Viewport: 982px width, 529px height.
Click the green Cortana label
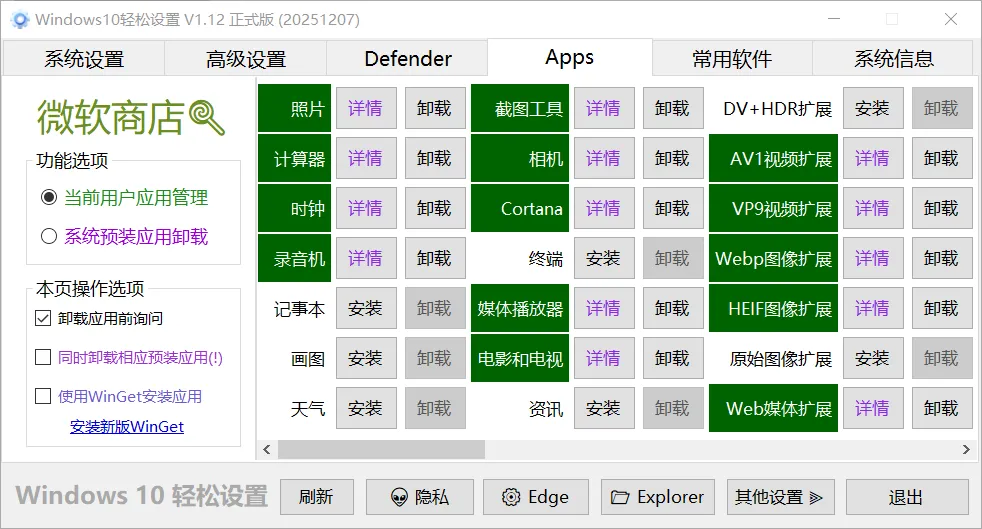pos(520,208)
